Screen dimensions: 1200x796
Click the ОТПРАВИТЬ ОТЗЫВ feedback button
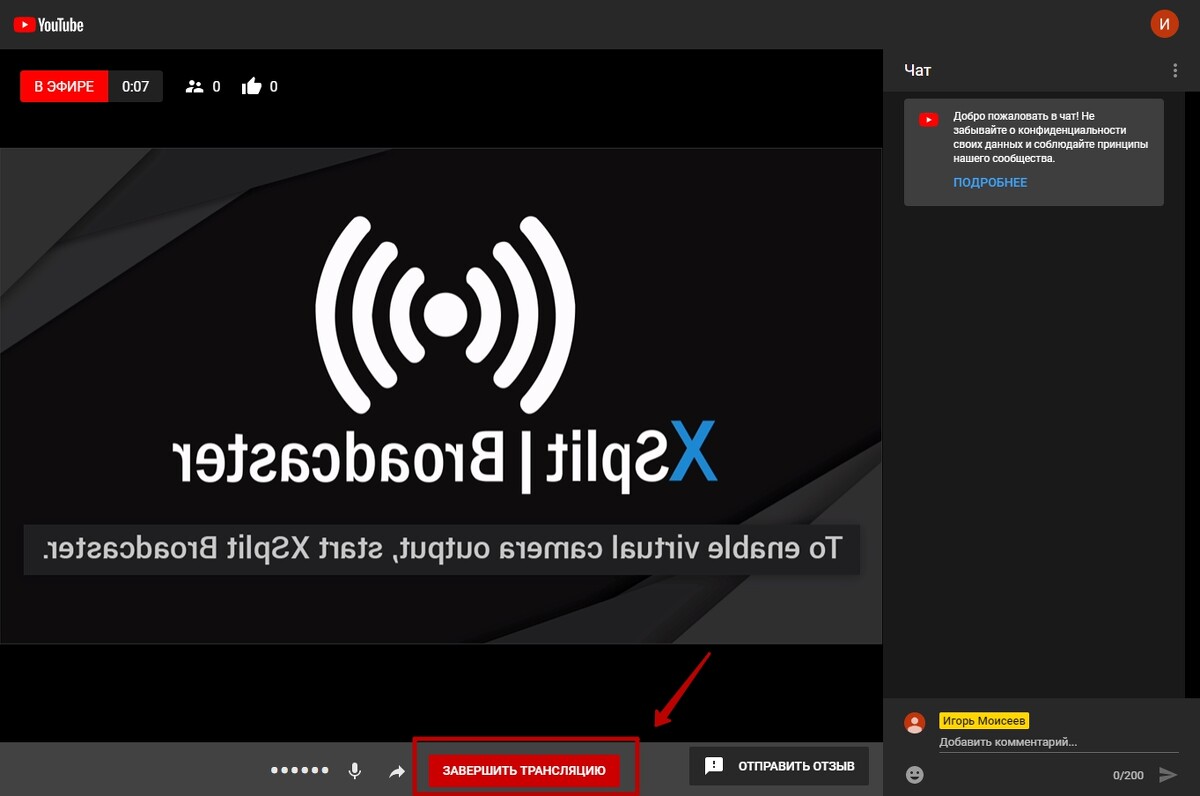(x=779, y=767)
